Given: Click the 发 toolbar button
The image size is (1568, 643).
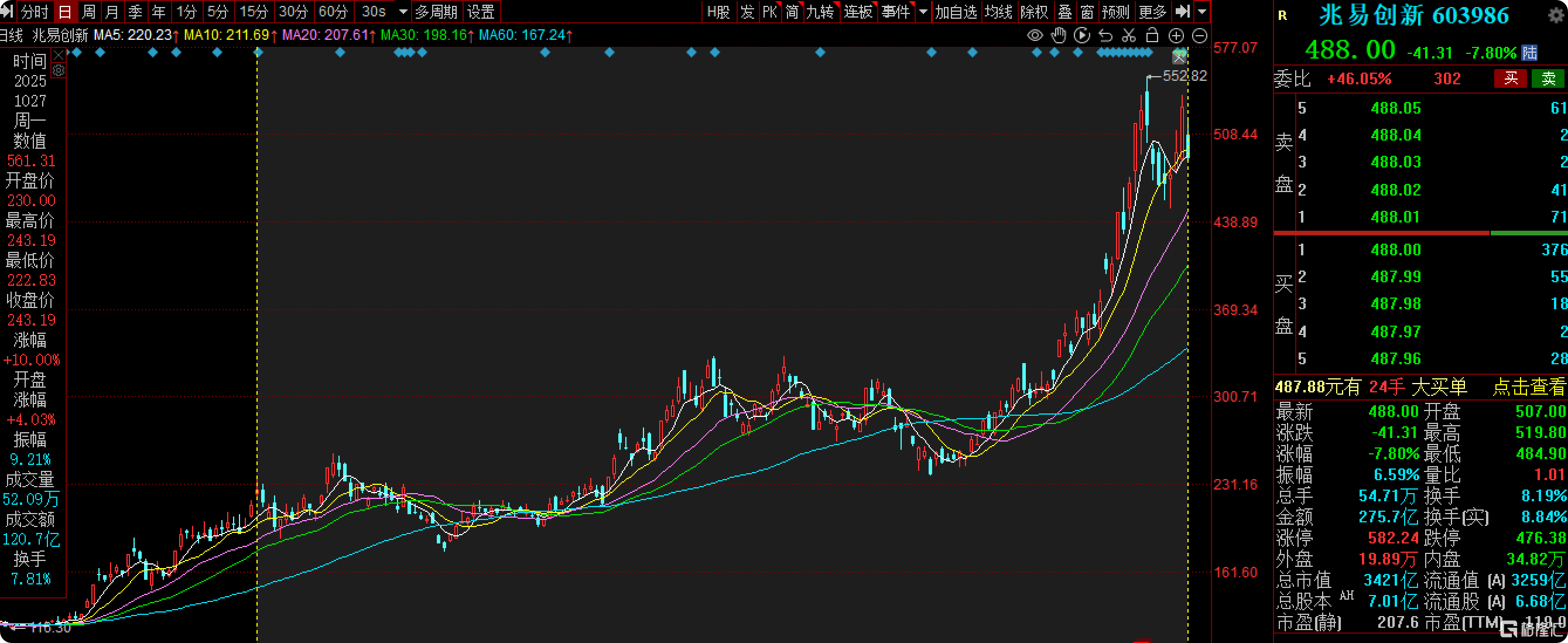Looking at the screenshot, I should (x=748, y=12).
